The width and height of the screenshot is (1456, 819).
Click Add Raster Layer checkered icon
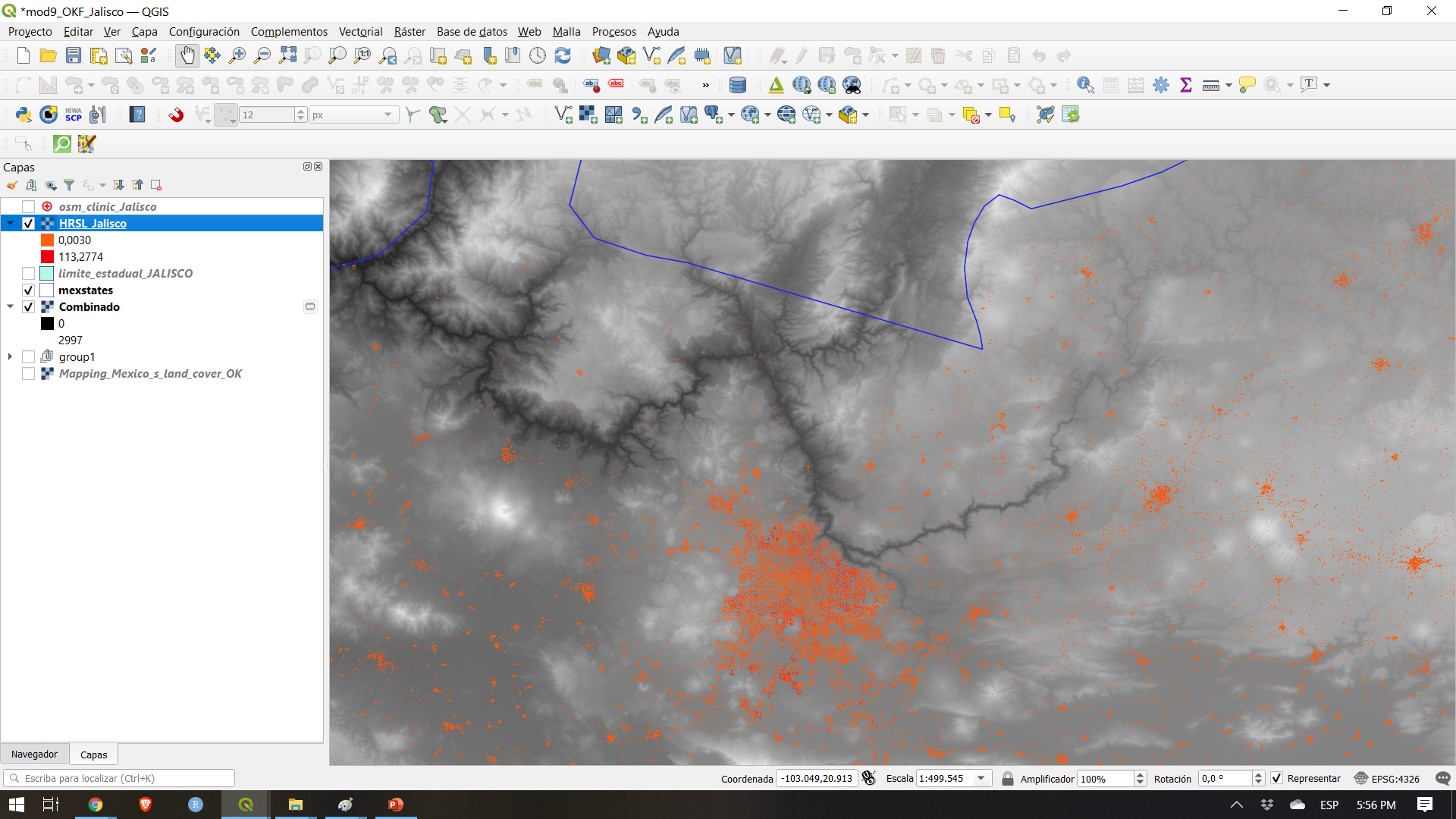tap(588, 115)
